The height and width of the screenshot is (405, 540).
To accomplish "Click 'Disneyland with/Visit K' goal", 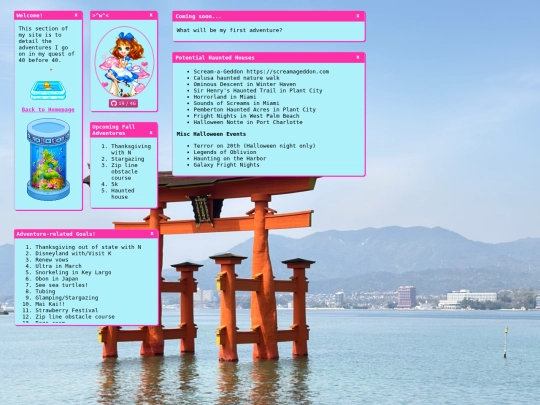I will point(73,253).
